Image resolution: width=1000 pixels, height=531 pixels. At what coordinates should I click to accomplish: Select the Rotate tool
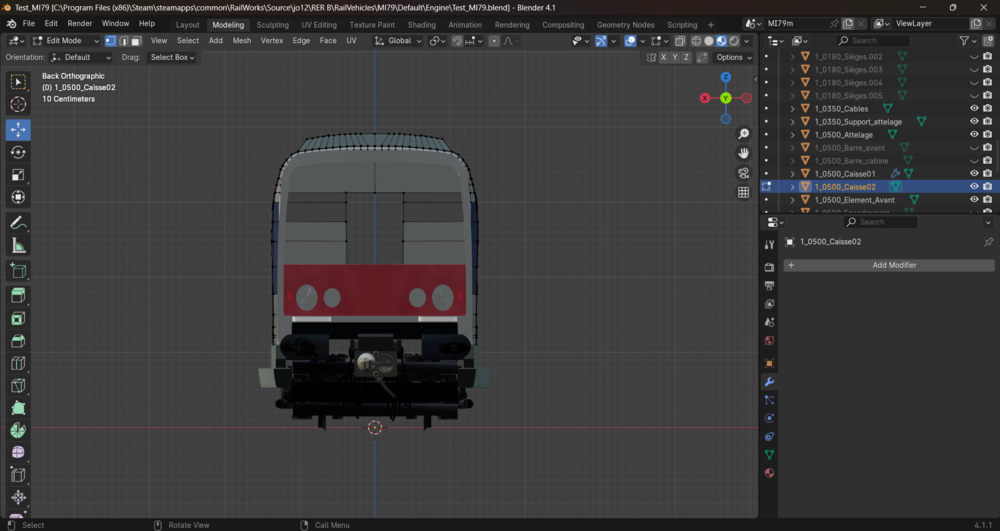[x=18, y=152]
